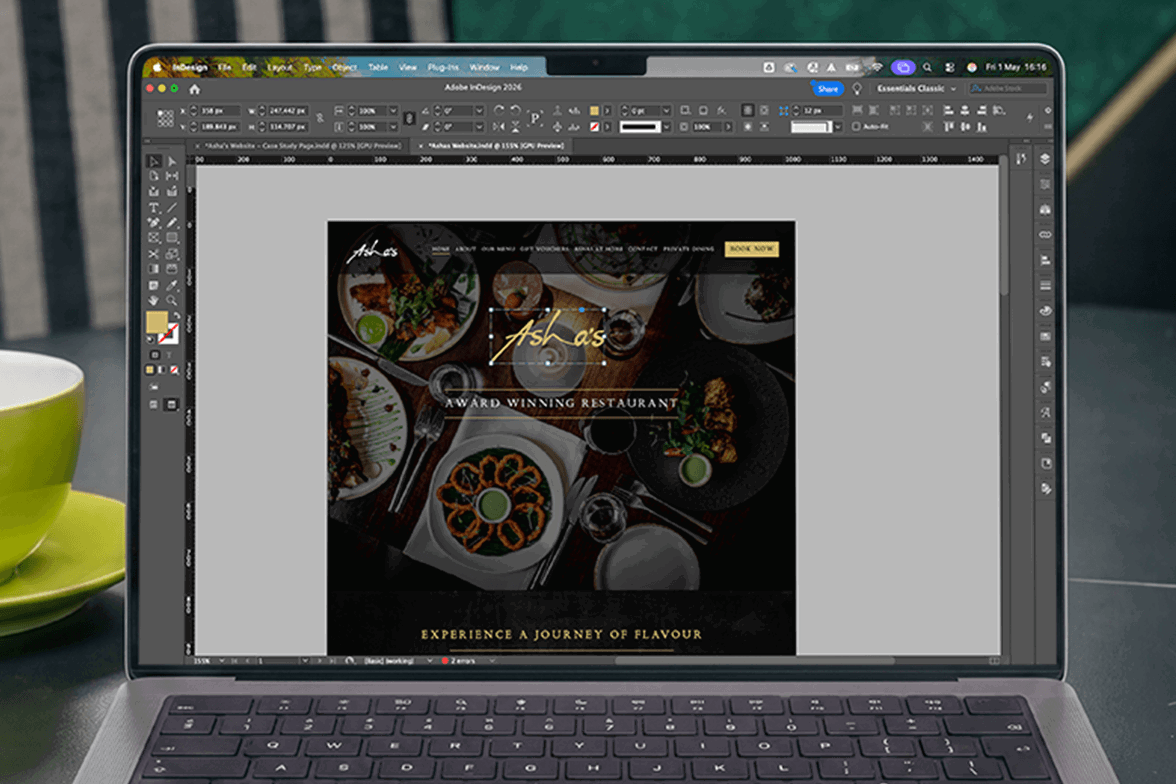Expand the preflight 2 errors menu arrow
Screen dimensions: 1176x784
pos(492,661)
